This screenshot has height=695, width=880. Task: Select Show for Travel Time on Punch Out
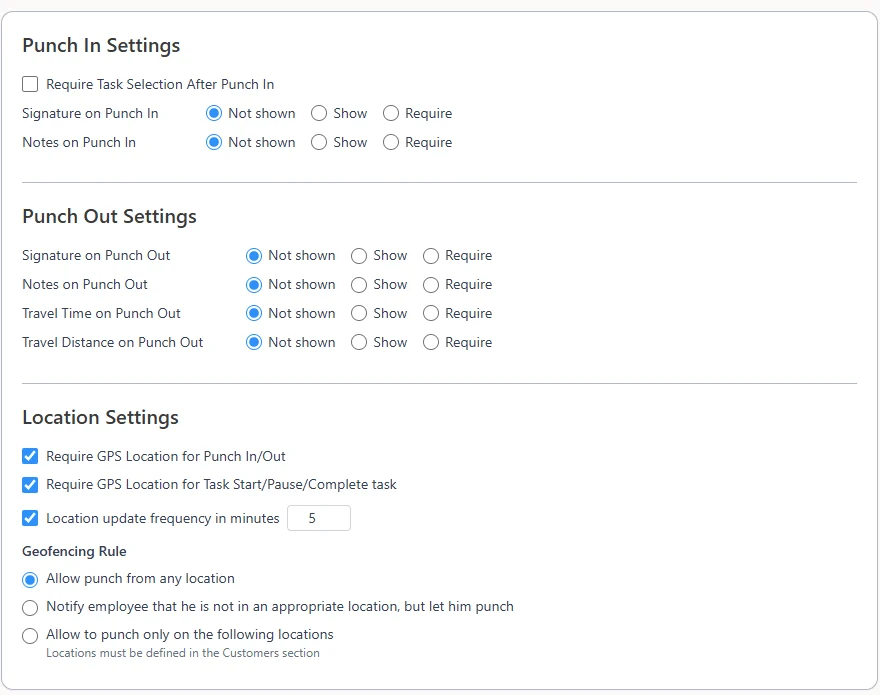pyautogui.click(x=359, y=313)
